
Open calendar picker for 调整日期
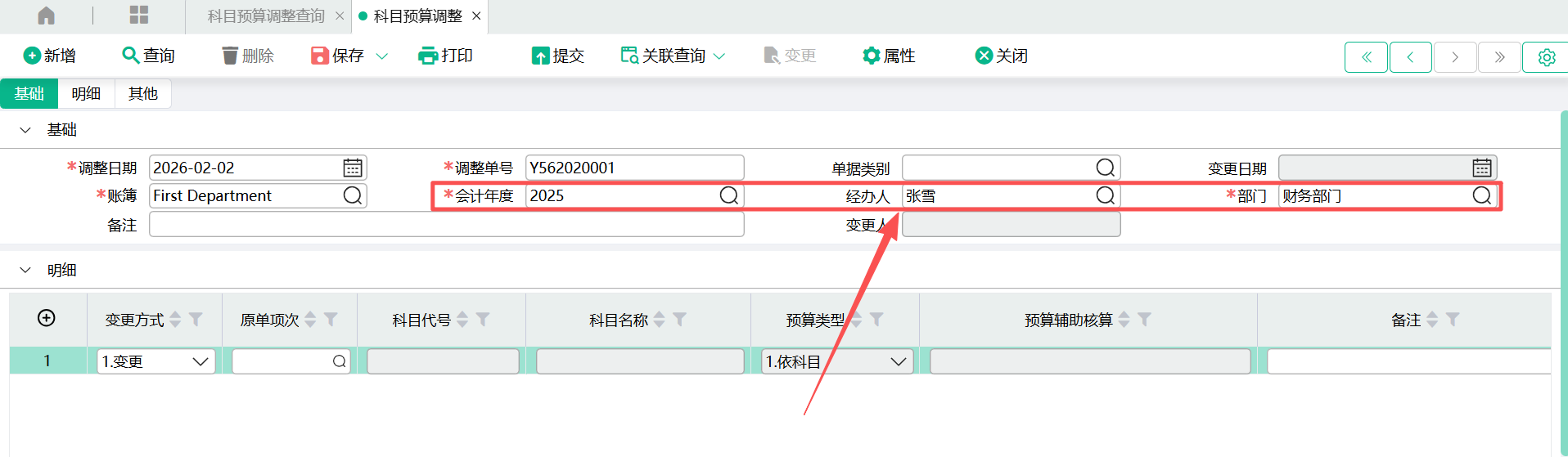pyautogui.click(x=353, y=168)
